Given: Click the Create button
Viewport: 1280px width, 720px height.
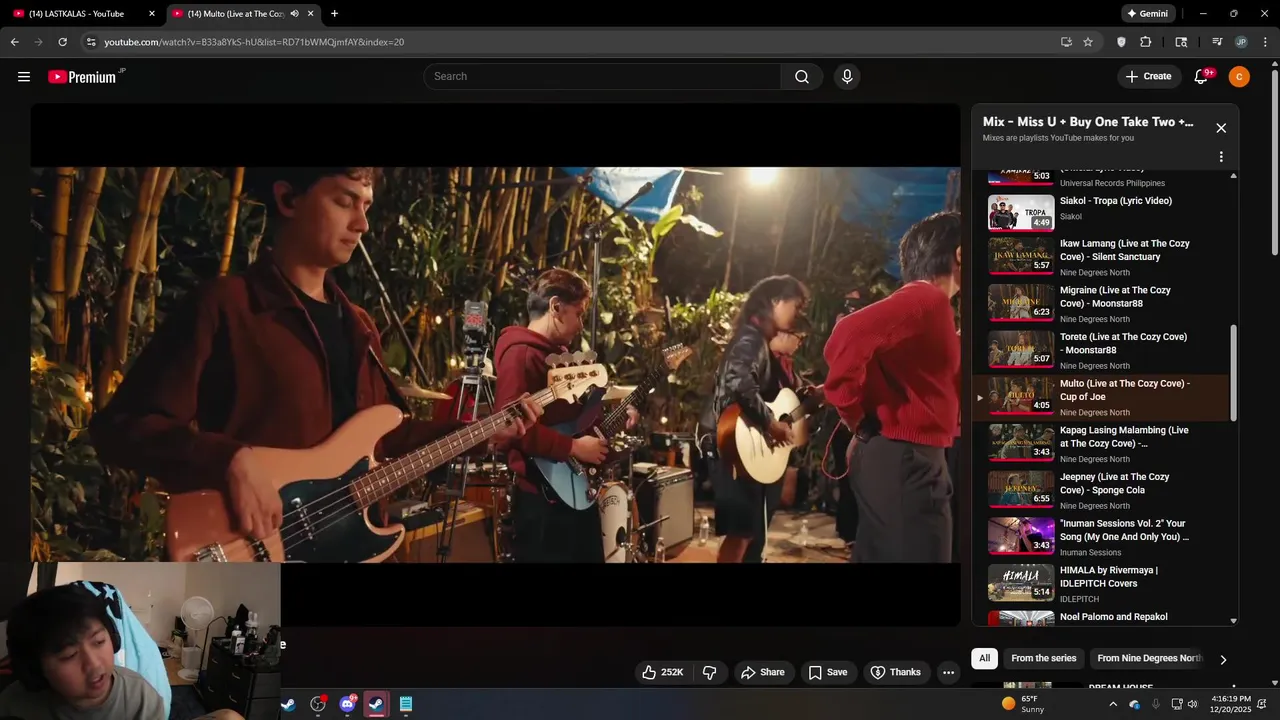Looking at the screenshot, I should point(1148,77).
